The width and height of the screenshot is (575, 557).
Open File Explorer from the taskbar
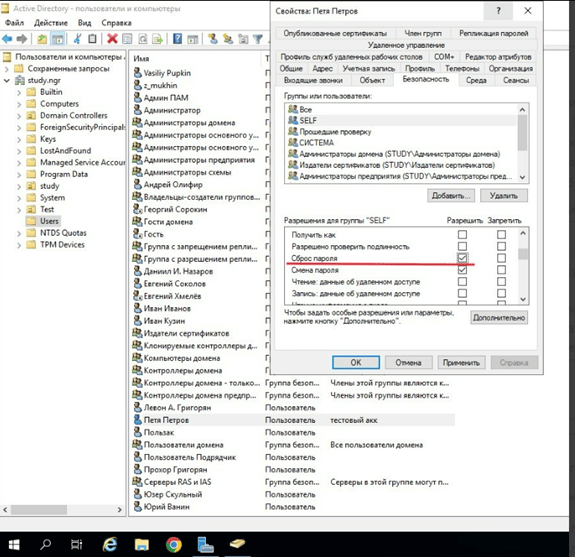tap(142, 545)
